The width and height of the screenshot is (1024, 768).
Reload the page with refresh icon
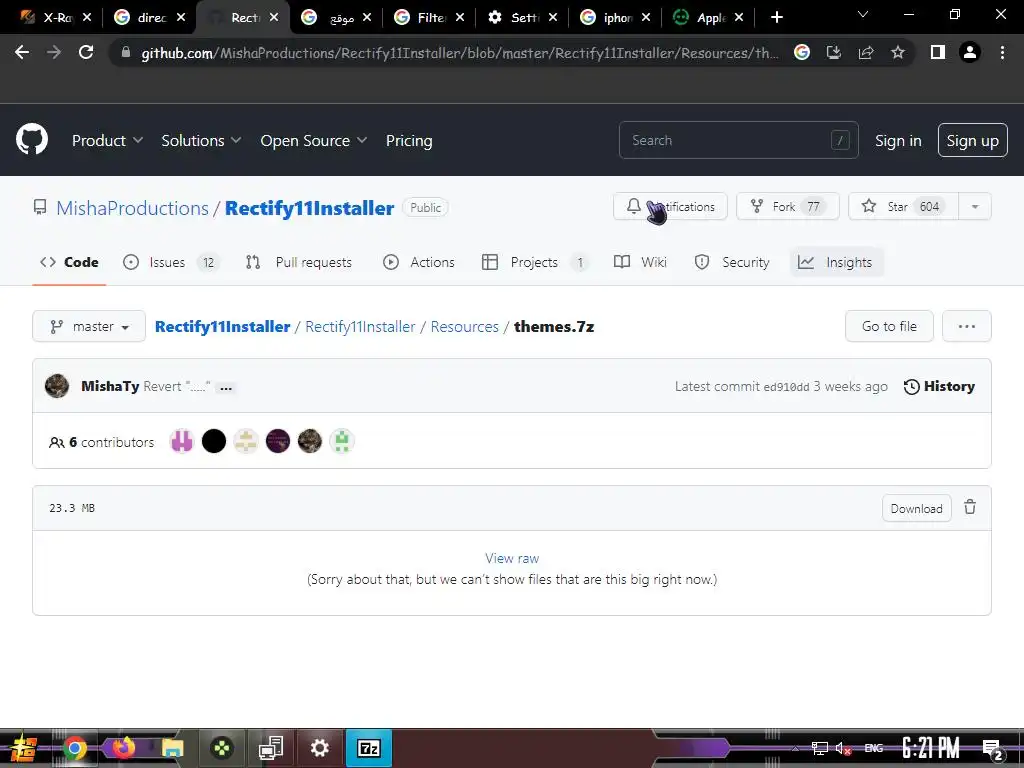(86, 52)
